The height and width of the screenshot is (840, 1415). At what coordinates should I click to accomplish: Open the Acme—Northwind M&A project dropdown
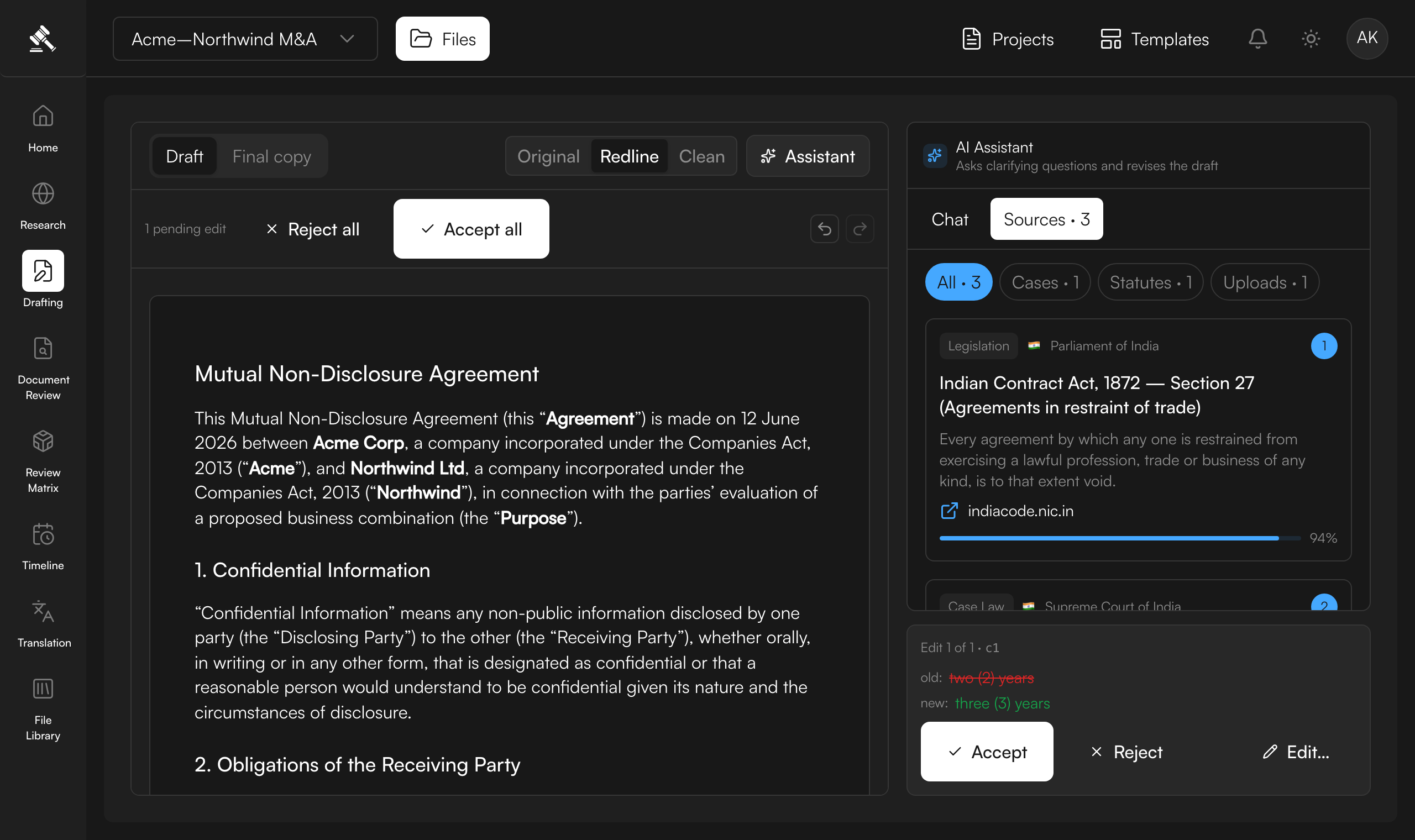245,39
